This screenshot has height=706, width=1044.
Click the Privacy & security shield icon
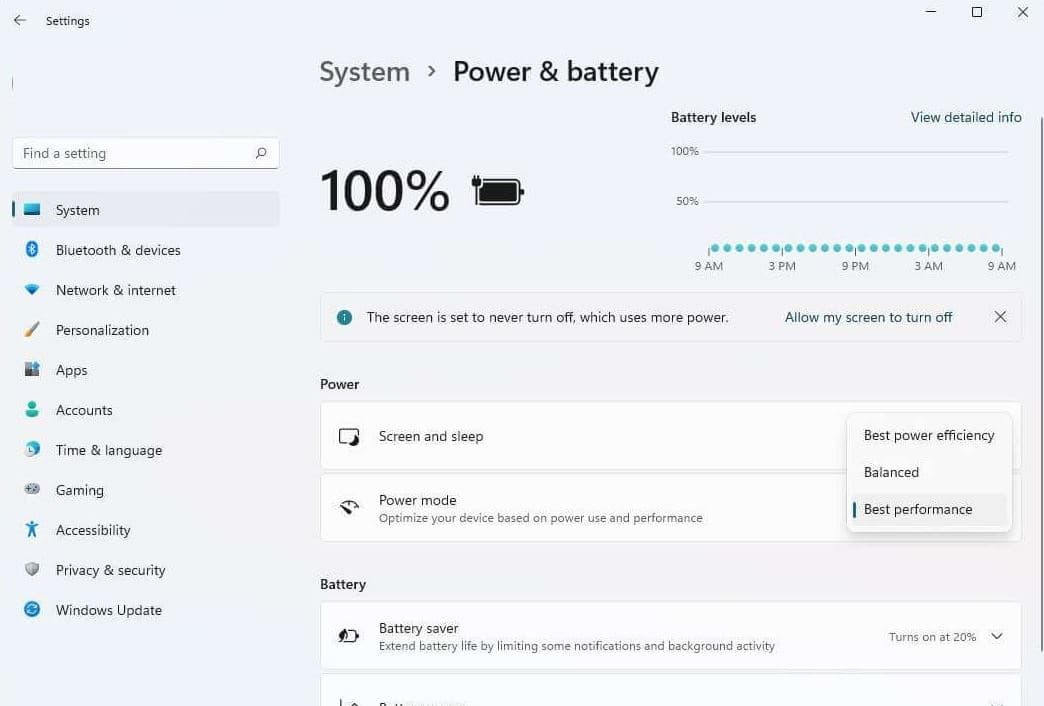click(32, 570)
